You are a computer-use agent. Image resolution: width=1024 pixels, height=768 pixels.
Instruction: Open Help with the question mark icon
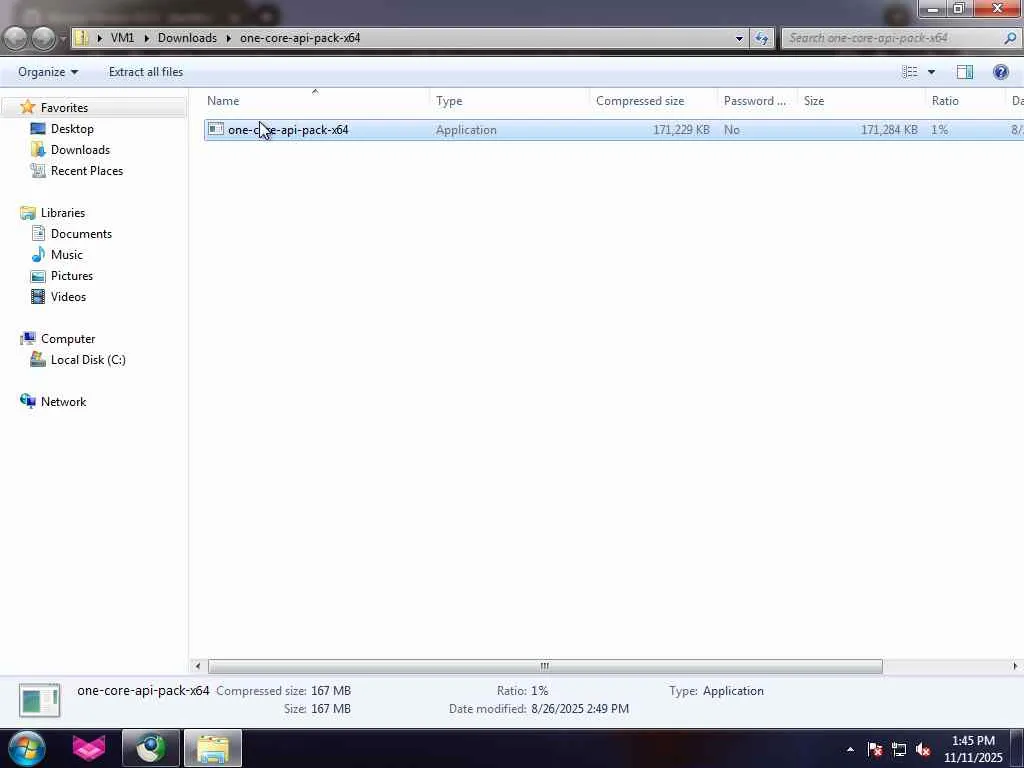click(1000, 72)
